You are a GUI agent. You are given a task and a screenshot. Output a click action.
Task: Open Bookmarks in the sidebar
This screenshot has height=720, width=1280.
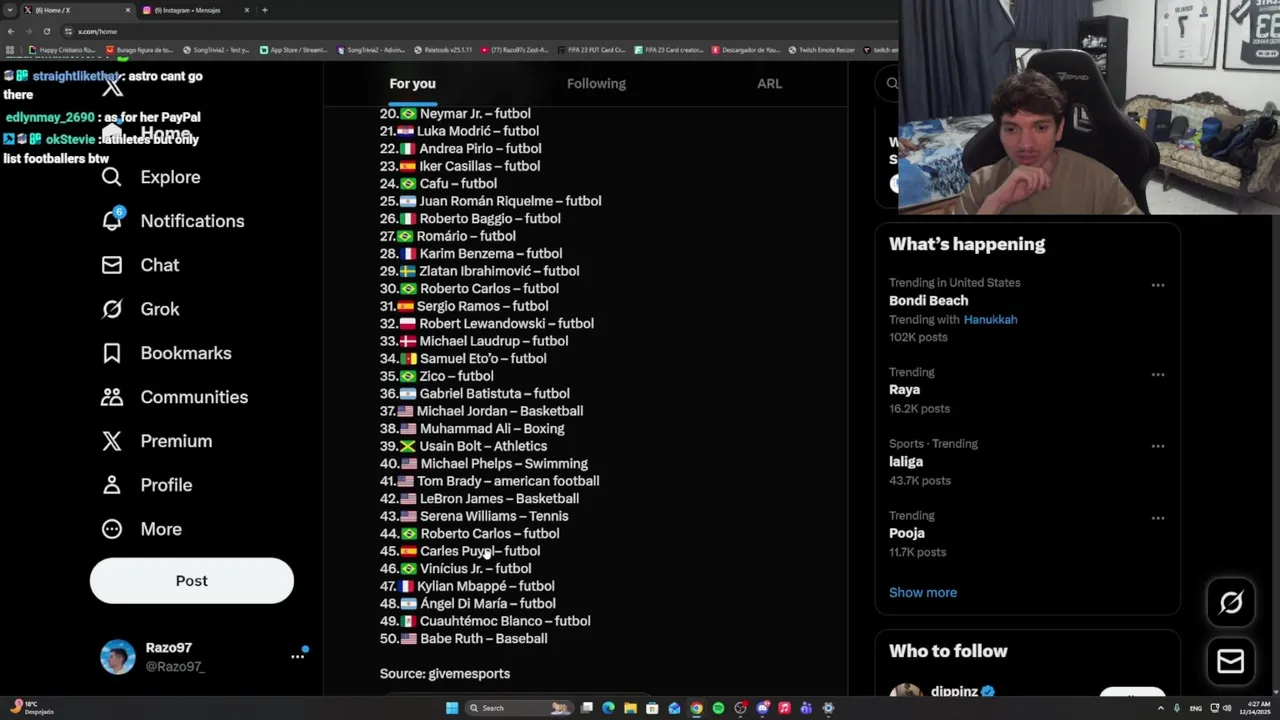166,353
